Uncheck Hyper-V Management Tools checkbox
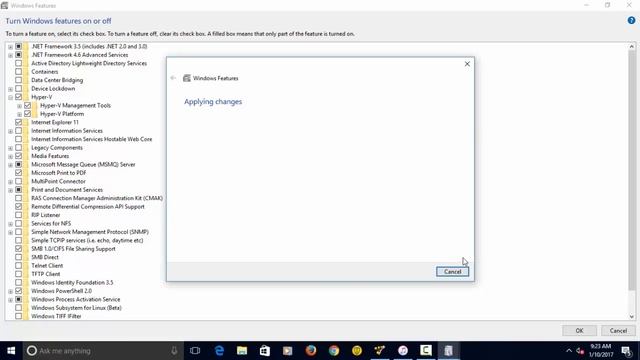 (x=27, y=105)
